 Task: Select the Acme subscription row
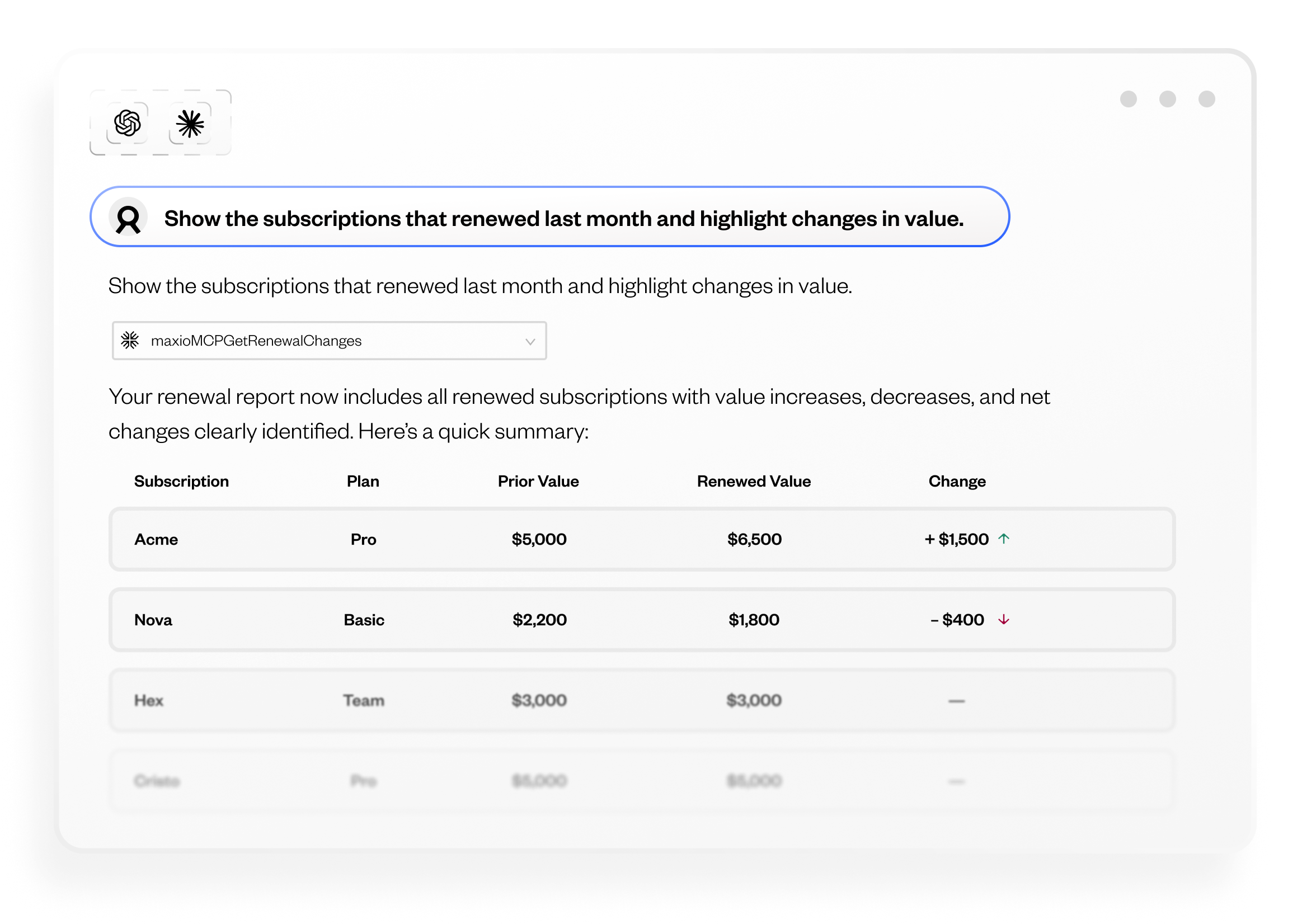(x=641, y=539)
